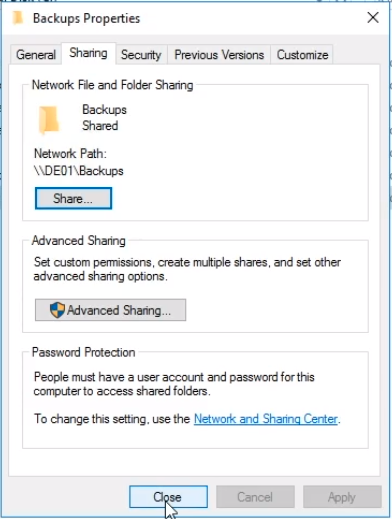Click the large Backups folder icon
The height and width of the screenshot is (519, 392).
click(x=49, y=120)
